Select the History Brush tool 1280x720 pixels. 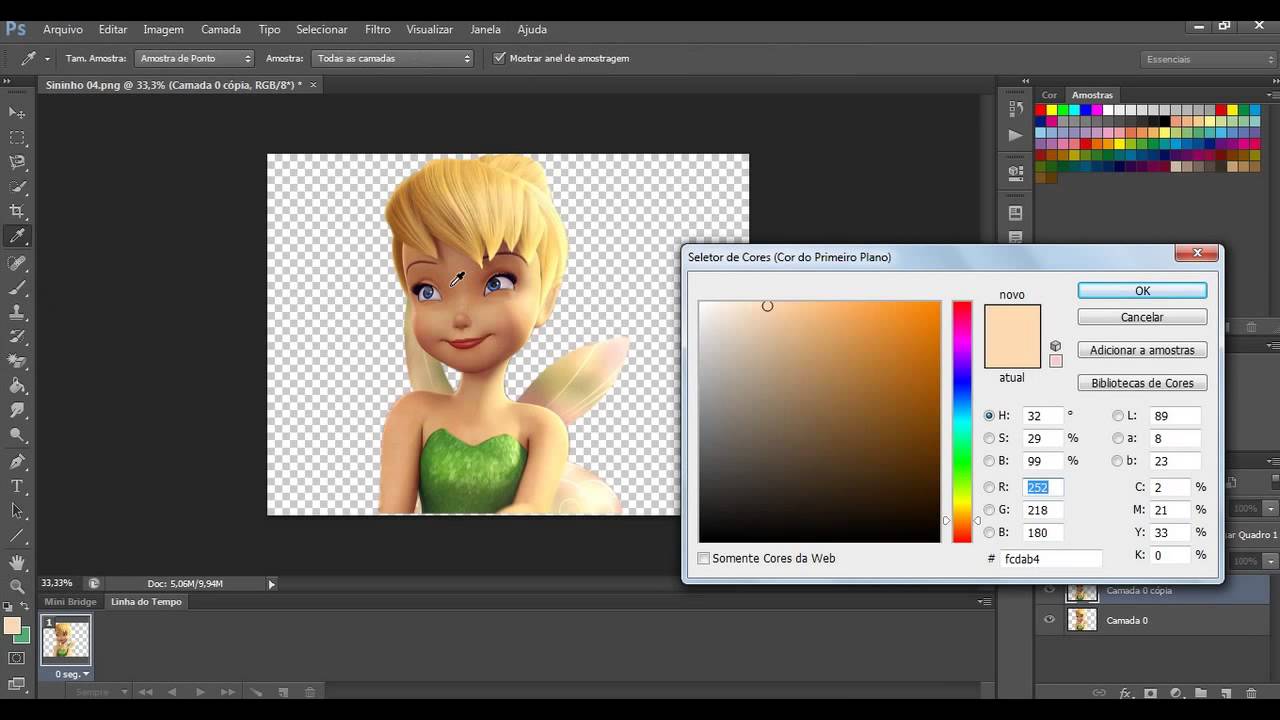pos(17,337)
